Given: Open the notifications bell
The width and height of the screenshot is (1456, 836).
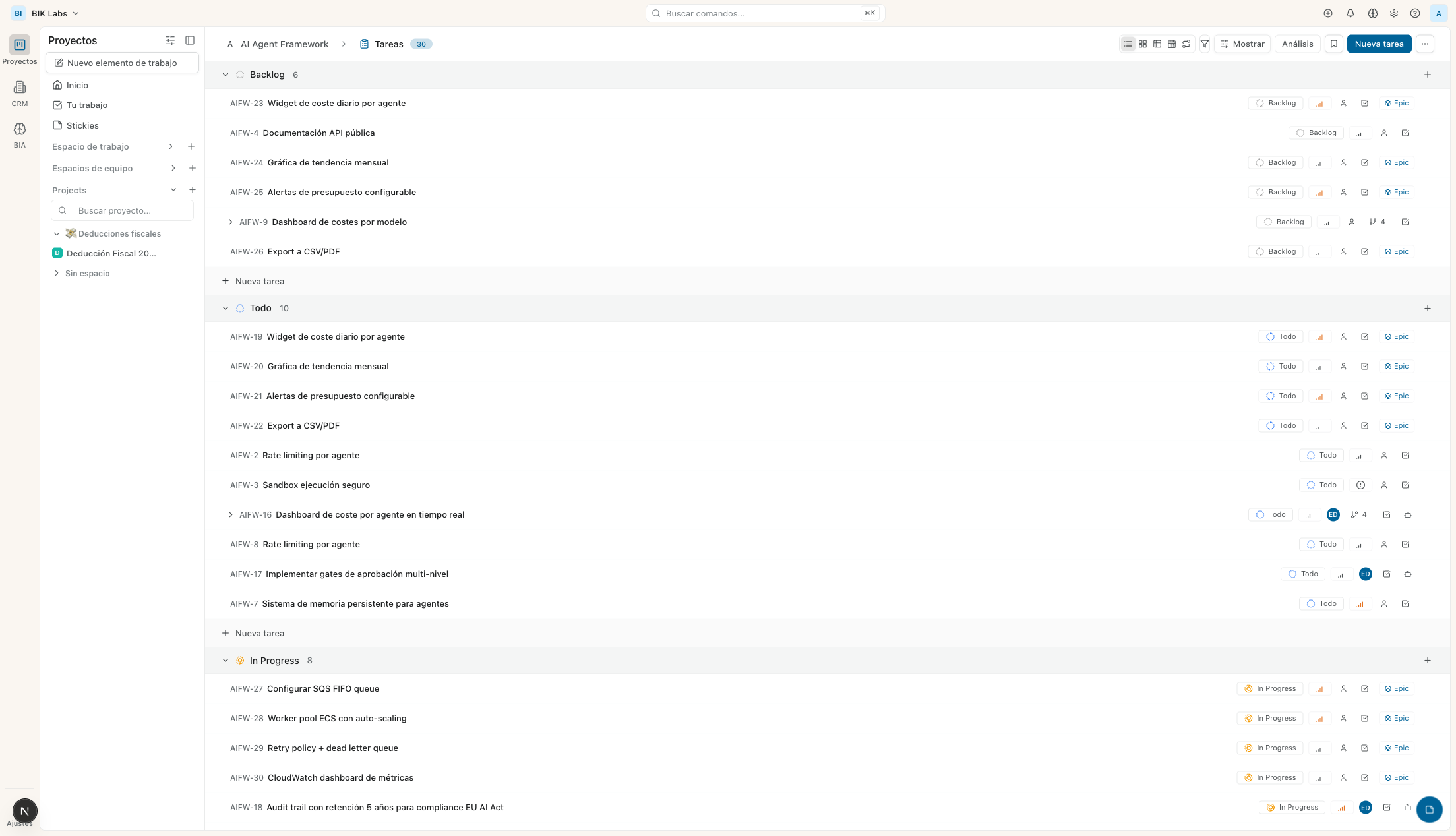Looking at the screenshot, I should click(1350, 13).
